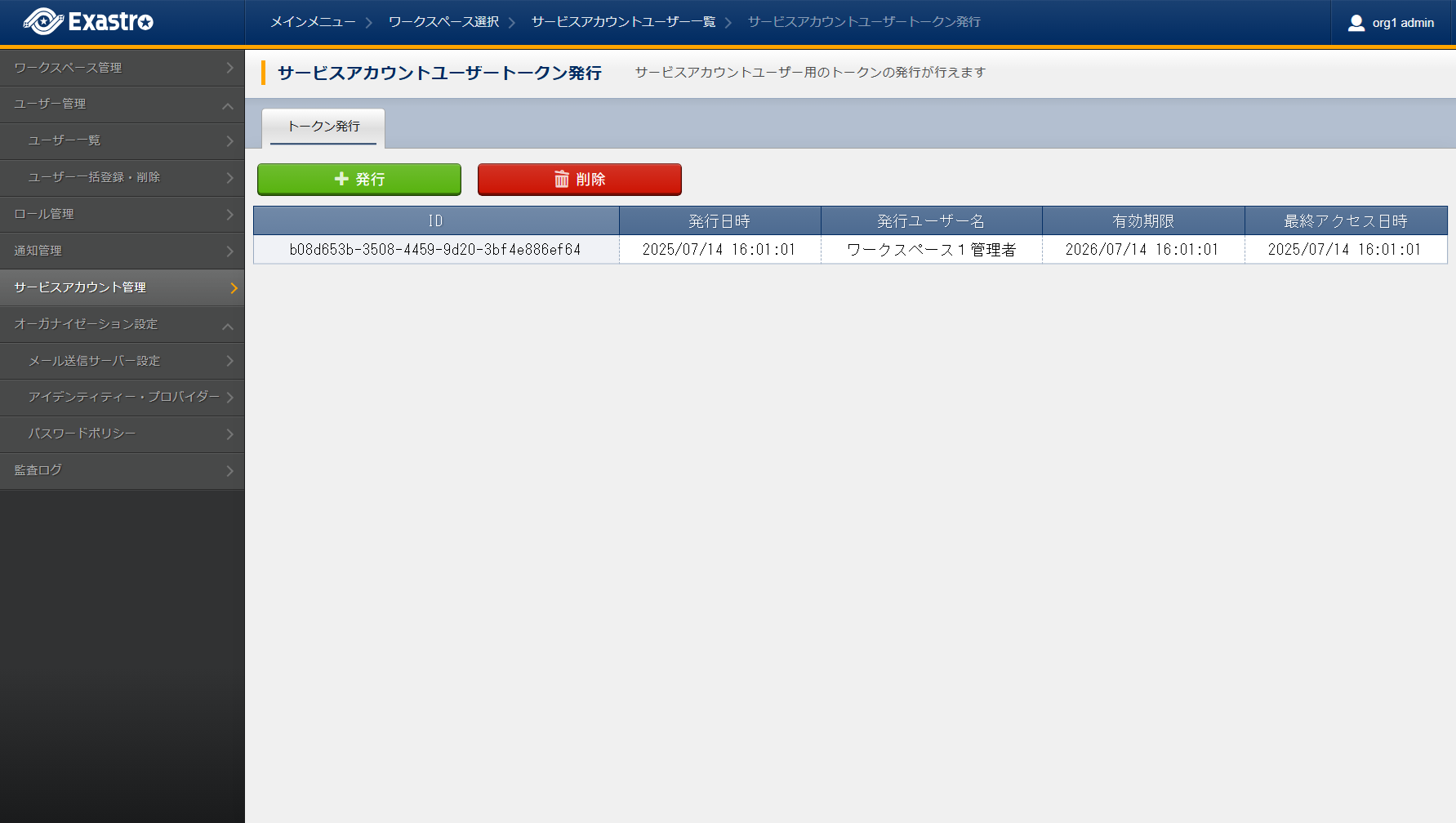The image size is (1456, 823).
Task: Open サービスアカウントユーザー一覧 breadcrumb
Action: (623, 22)
